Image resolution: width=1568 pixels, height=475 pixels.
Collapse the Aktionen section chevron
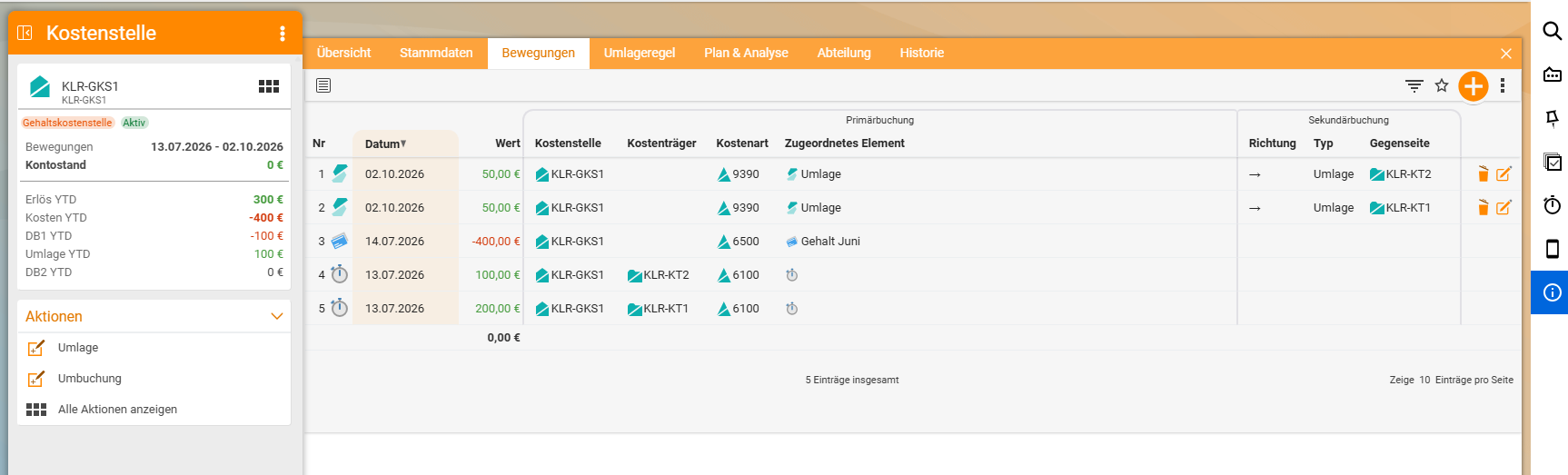pos(277,316)
